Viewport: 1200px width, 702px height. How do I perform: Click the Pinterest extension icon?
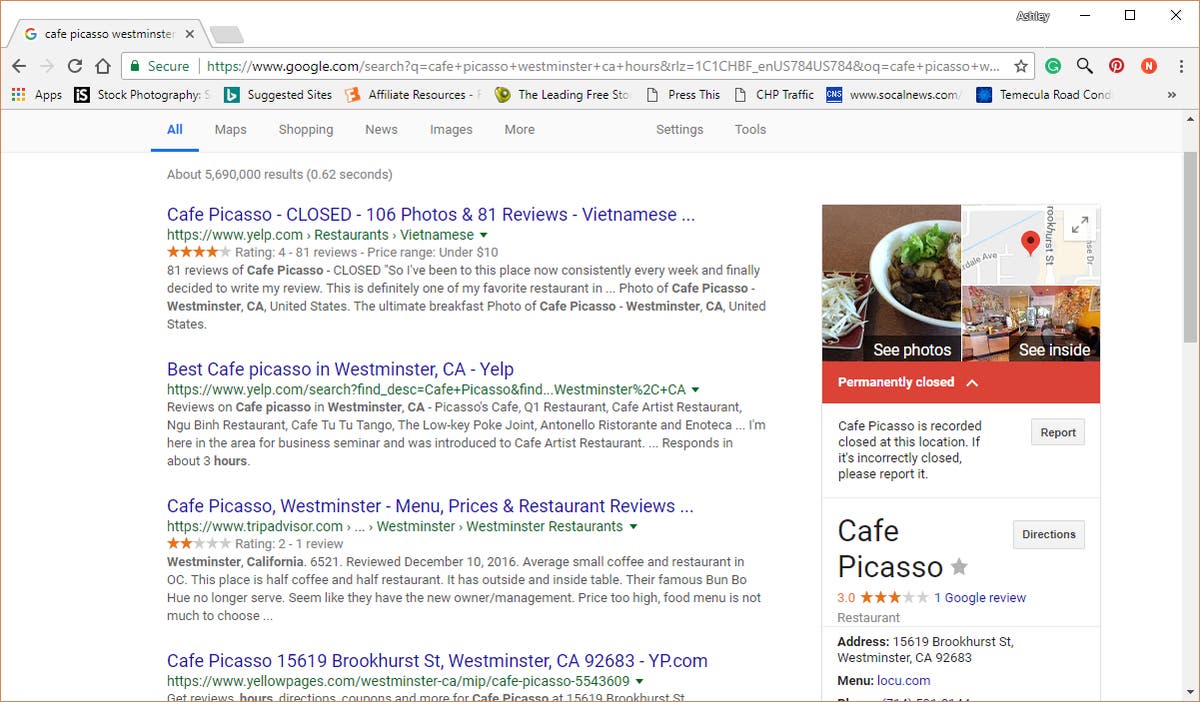1116,66
